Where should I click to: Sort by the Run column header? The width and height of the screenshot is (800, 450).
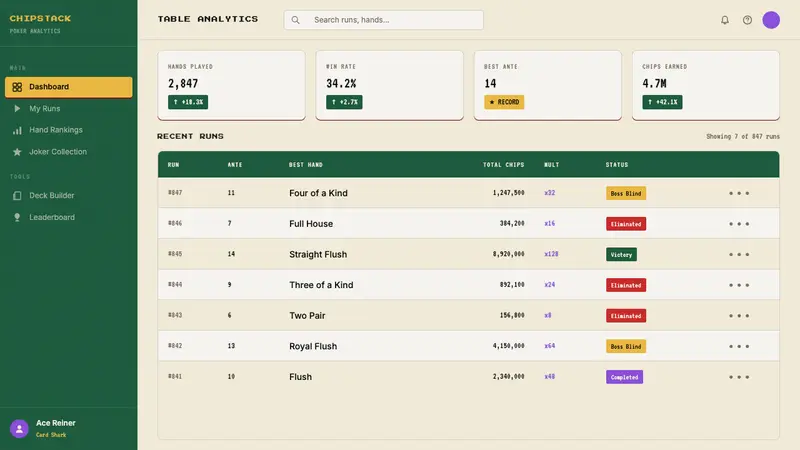[x=173, y=165]
